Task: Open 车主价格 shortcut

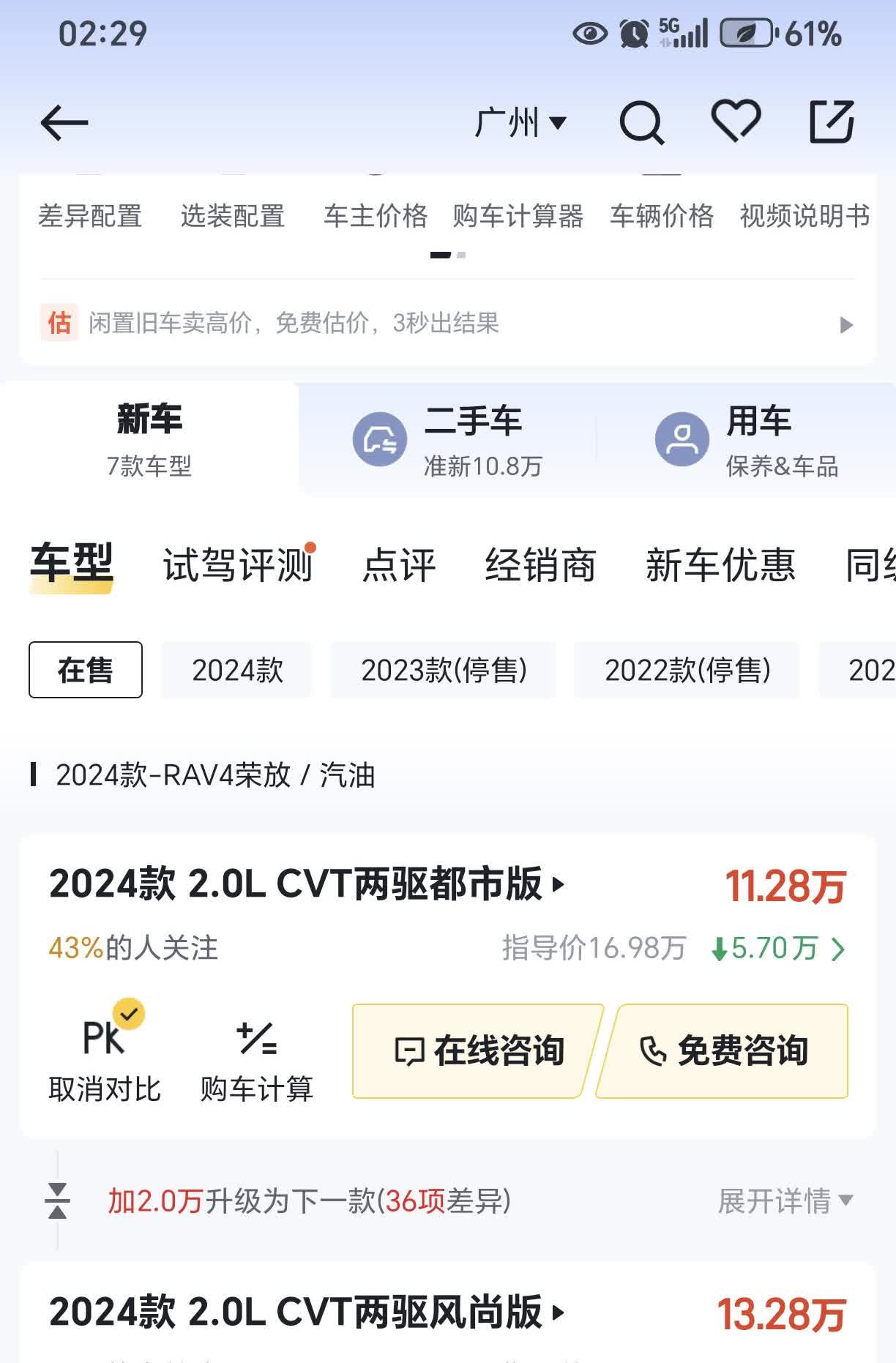Action: point(376,216)
